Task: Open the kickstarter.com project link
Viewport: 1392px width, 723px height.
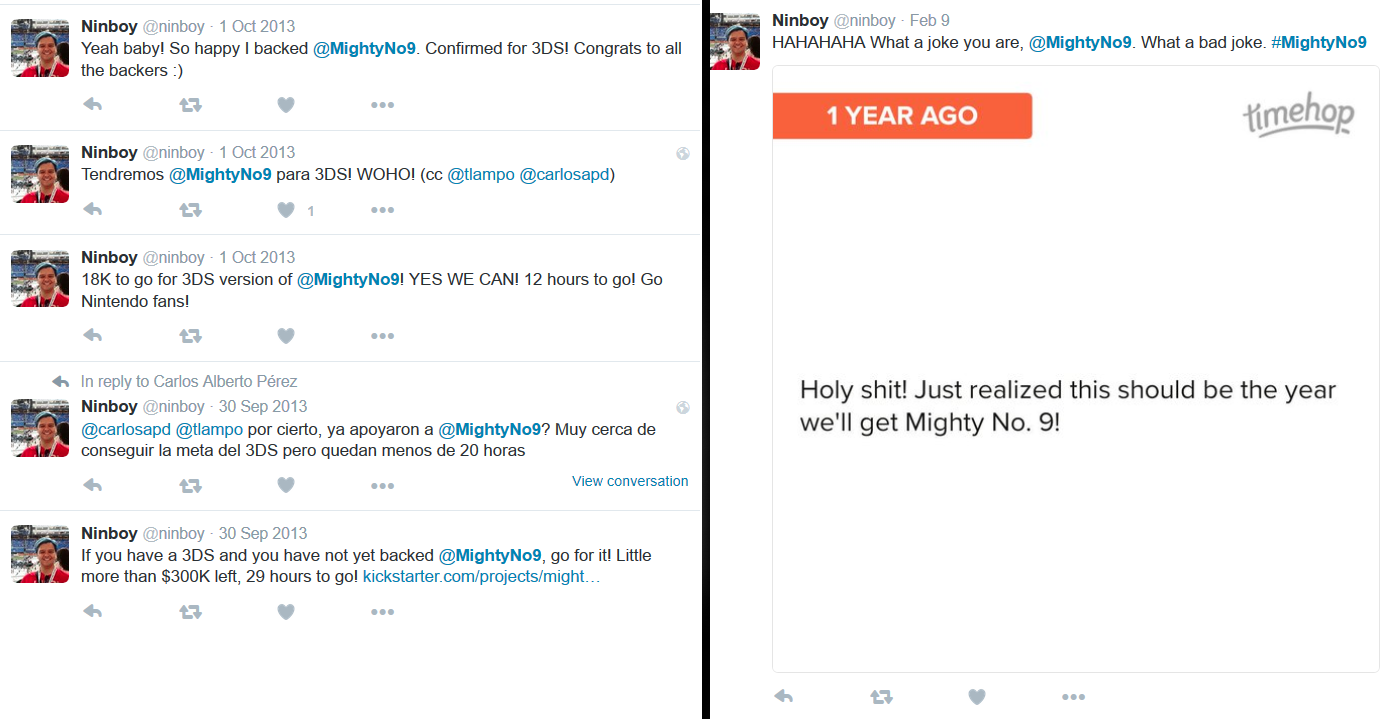Action: click(481, 577)
